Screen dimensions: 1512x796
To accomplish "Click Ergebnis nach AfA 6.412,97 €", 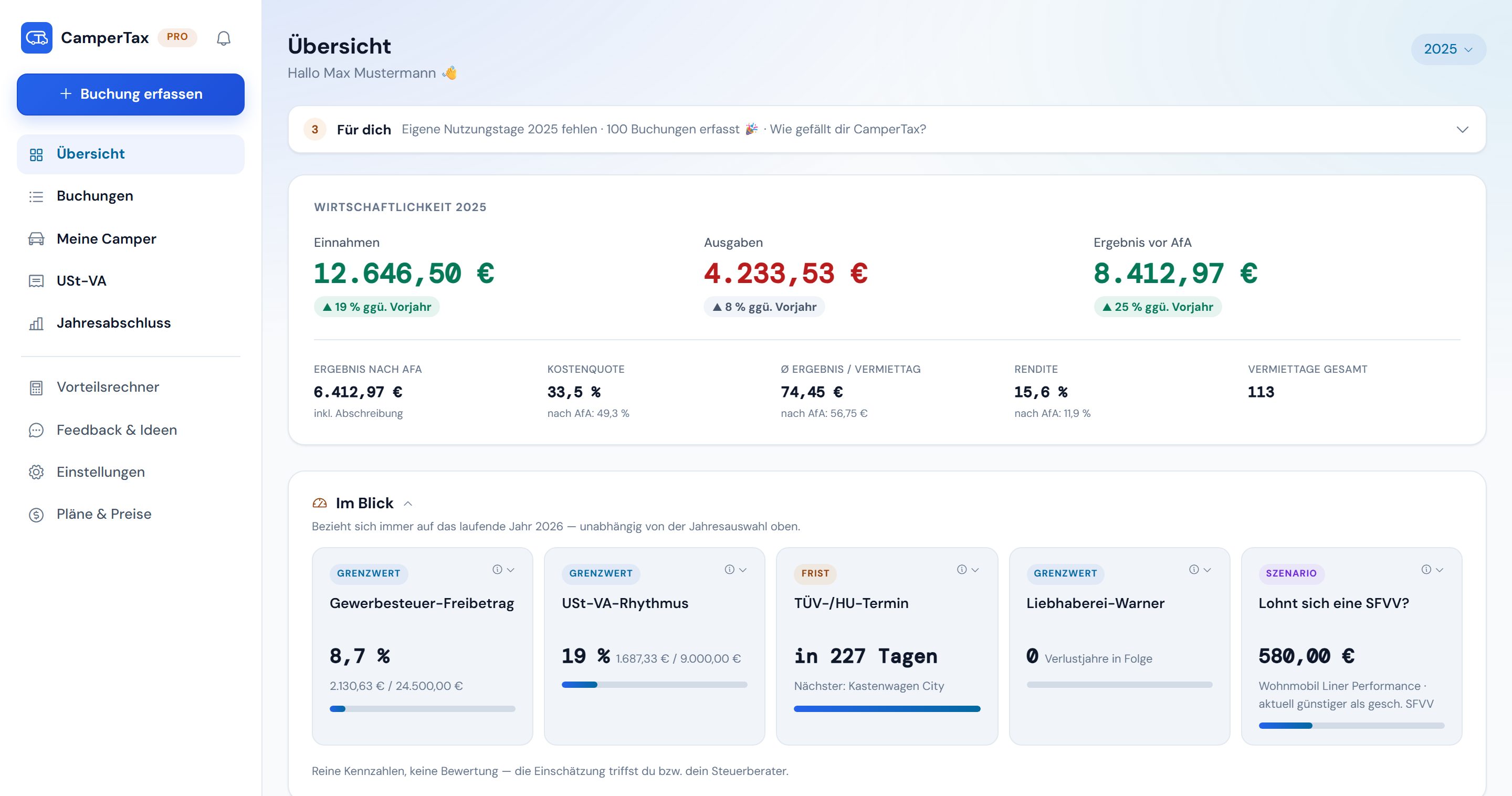I will coord(358,392).
